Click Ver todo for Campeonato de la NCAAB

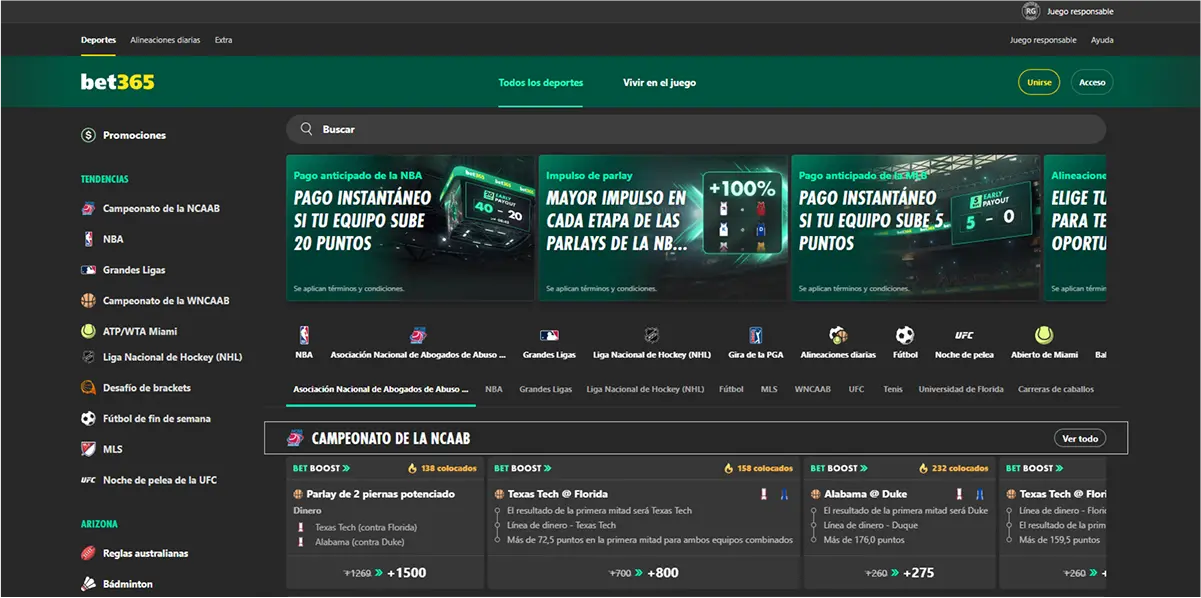tap(1080, 438)
